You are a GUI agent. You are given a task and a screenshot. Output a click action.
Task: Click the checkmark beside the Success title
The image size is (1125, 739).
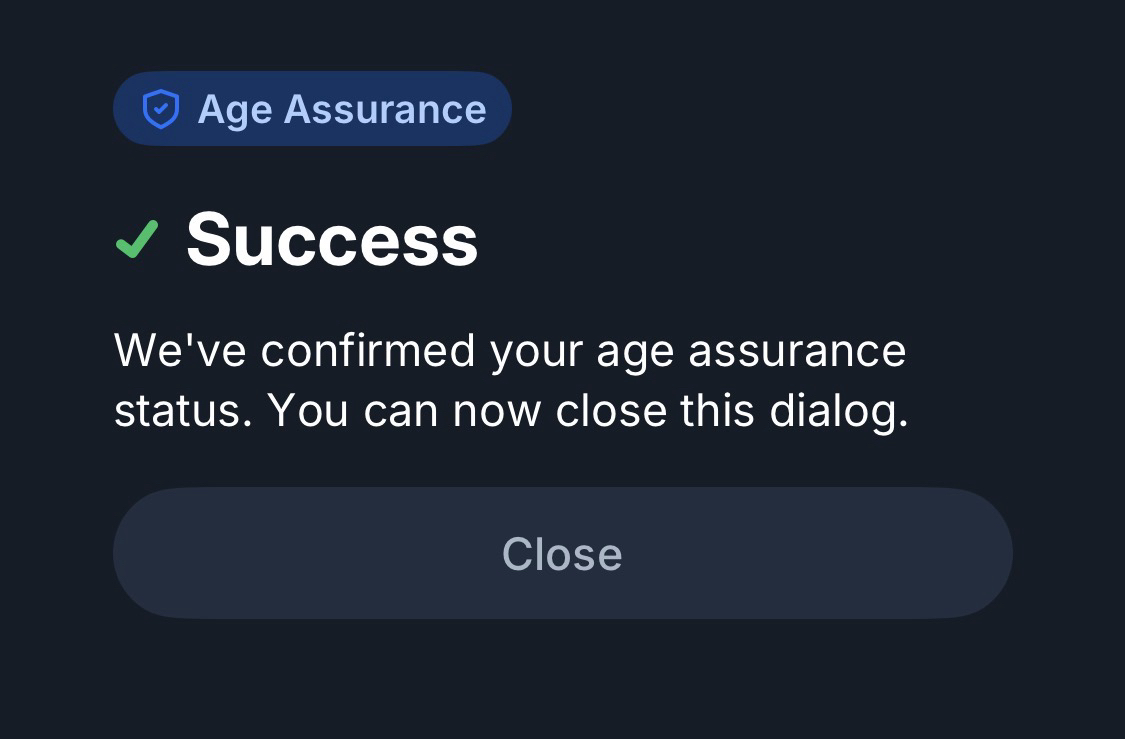tap(137, 240)
